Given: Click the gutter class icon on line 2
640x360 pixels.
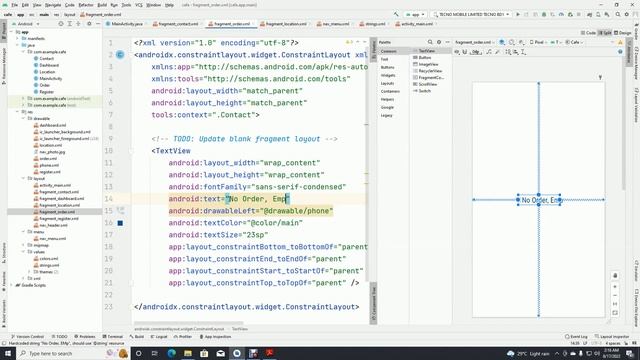Looking at the screenshot, I should tap(120, 54).
